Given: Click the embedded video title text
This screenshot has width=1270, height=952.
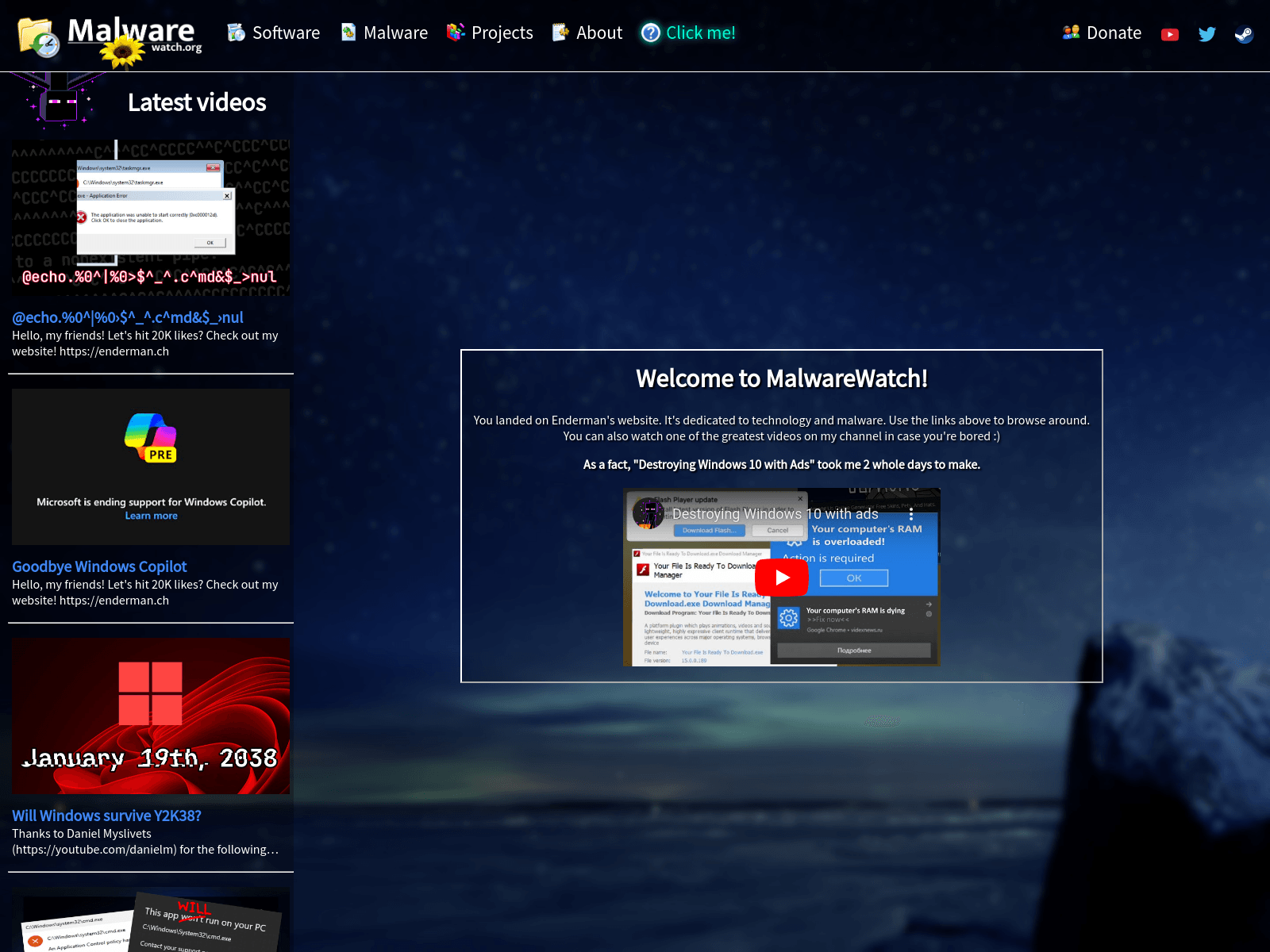Looking at the screenshot, I should pos(775,514).
